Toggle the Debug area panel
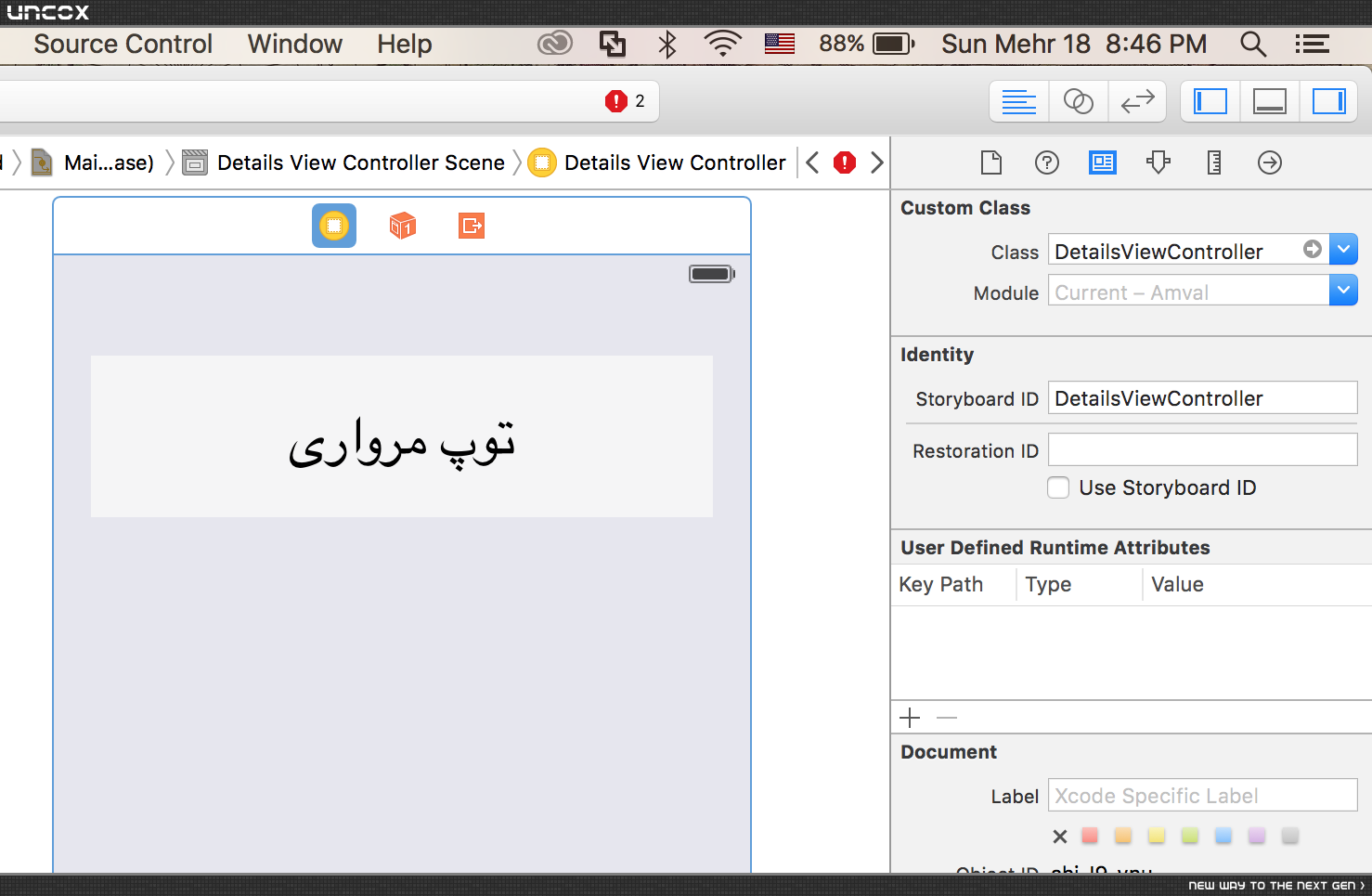This screenshot has width=1372, height=896. [x=1270, y=101]
